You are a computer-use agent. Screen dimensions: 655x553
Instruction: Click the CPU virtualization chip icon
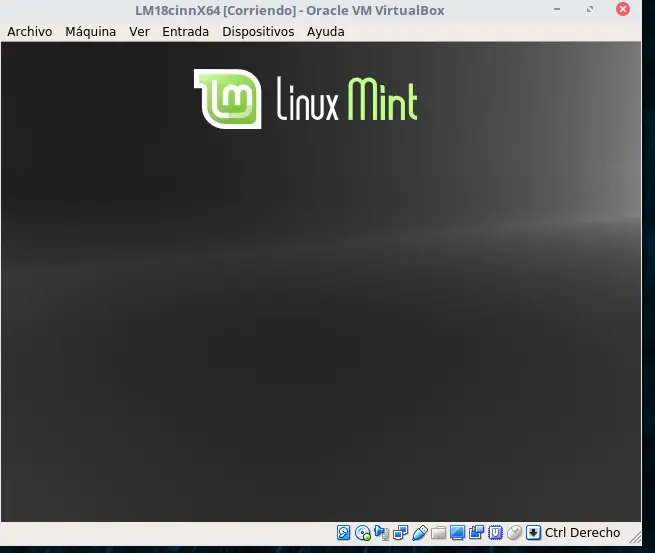[495, 533]
